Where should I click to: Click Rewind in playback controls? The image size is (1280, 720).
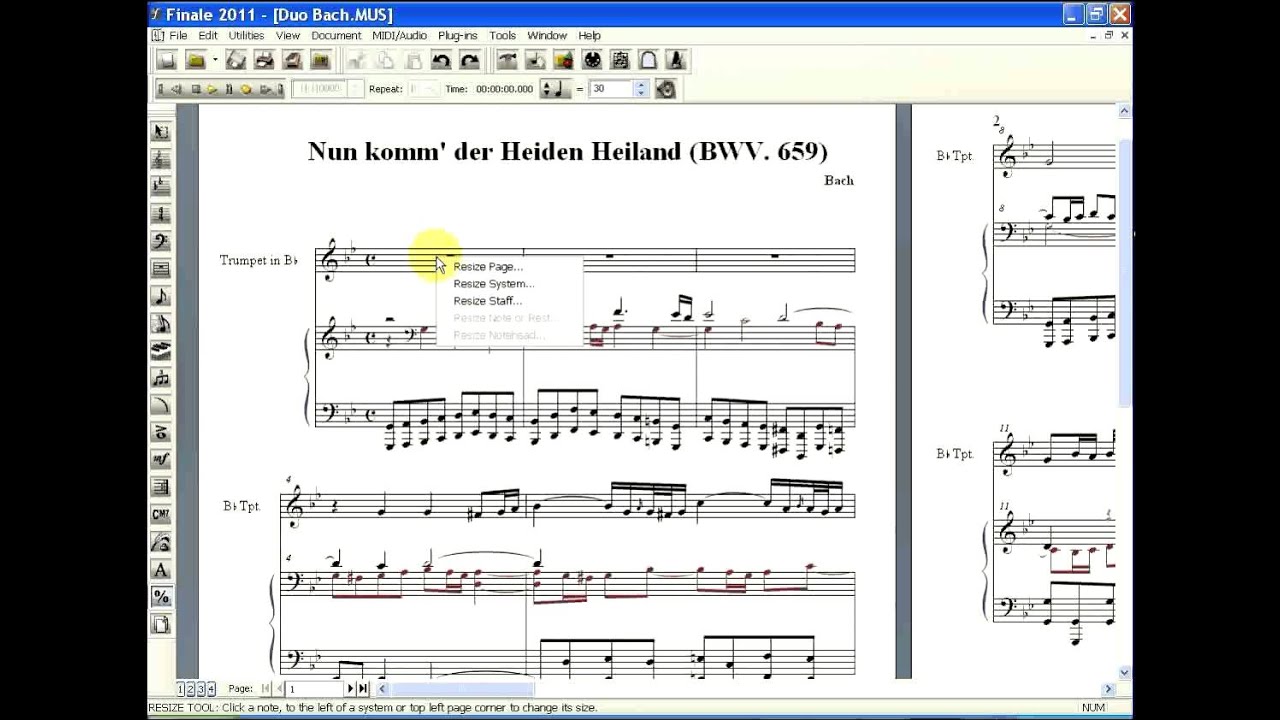click(177, 89)
